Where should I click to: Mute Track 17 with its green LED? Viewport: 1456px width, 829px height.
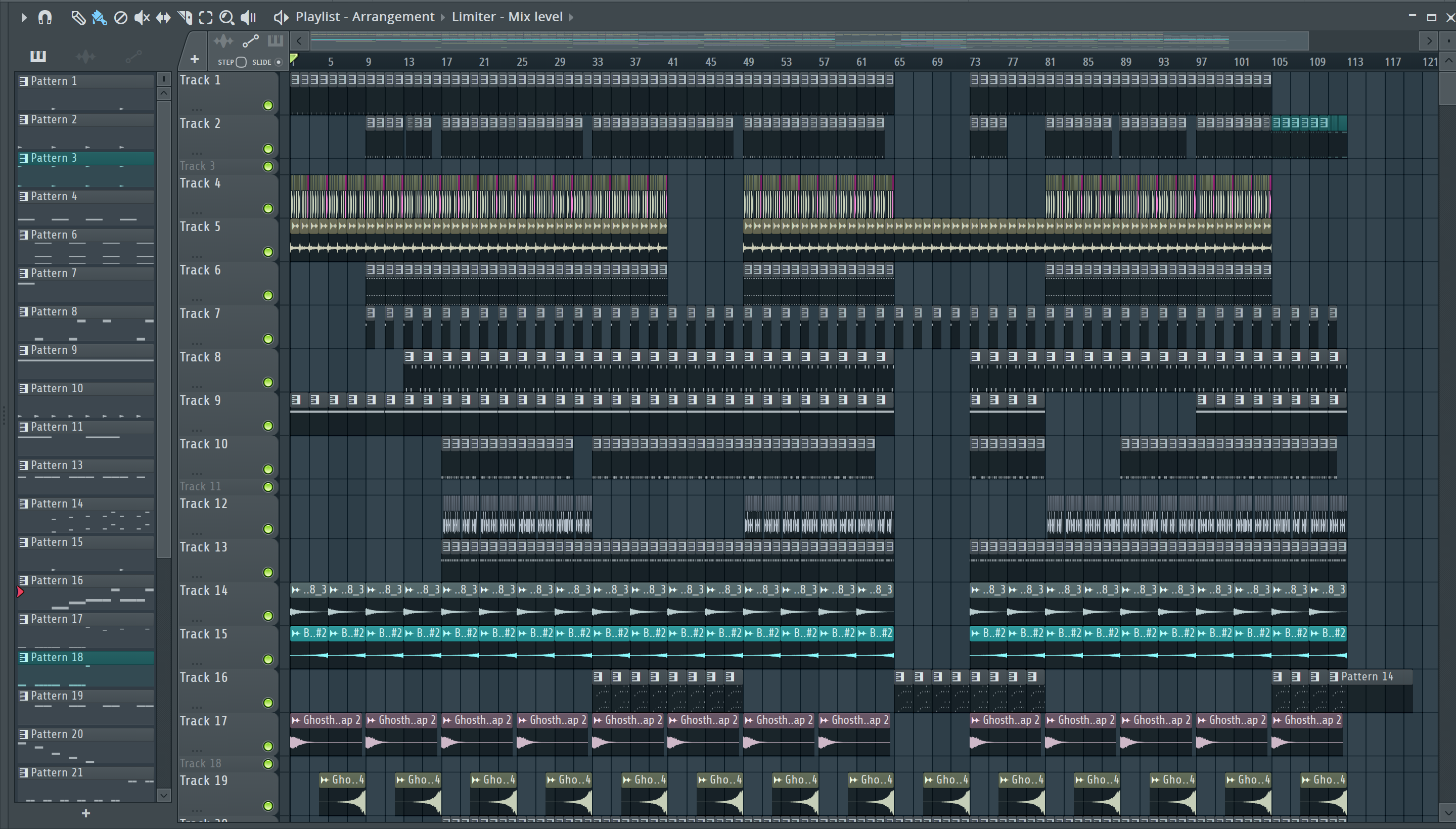click(x=268, y=747)
